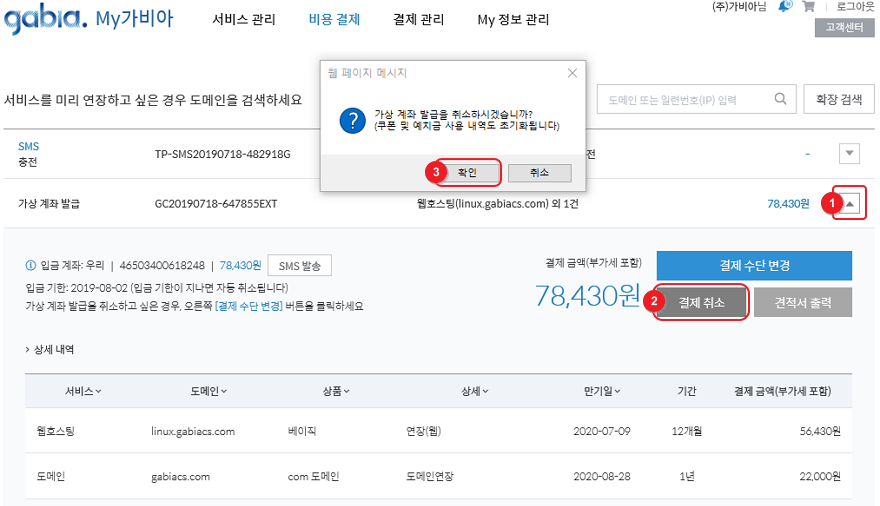
Task: Click 확장 검색 button
Action: (x=838, y=99)
